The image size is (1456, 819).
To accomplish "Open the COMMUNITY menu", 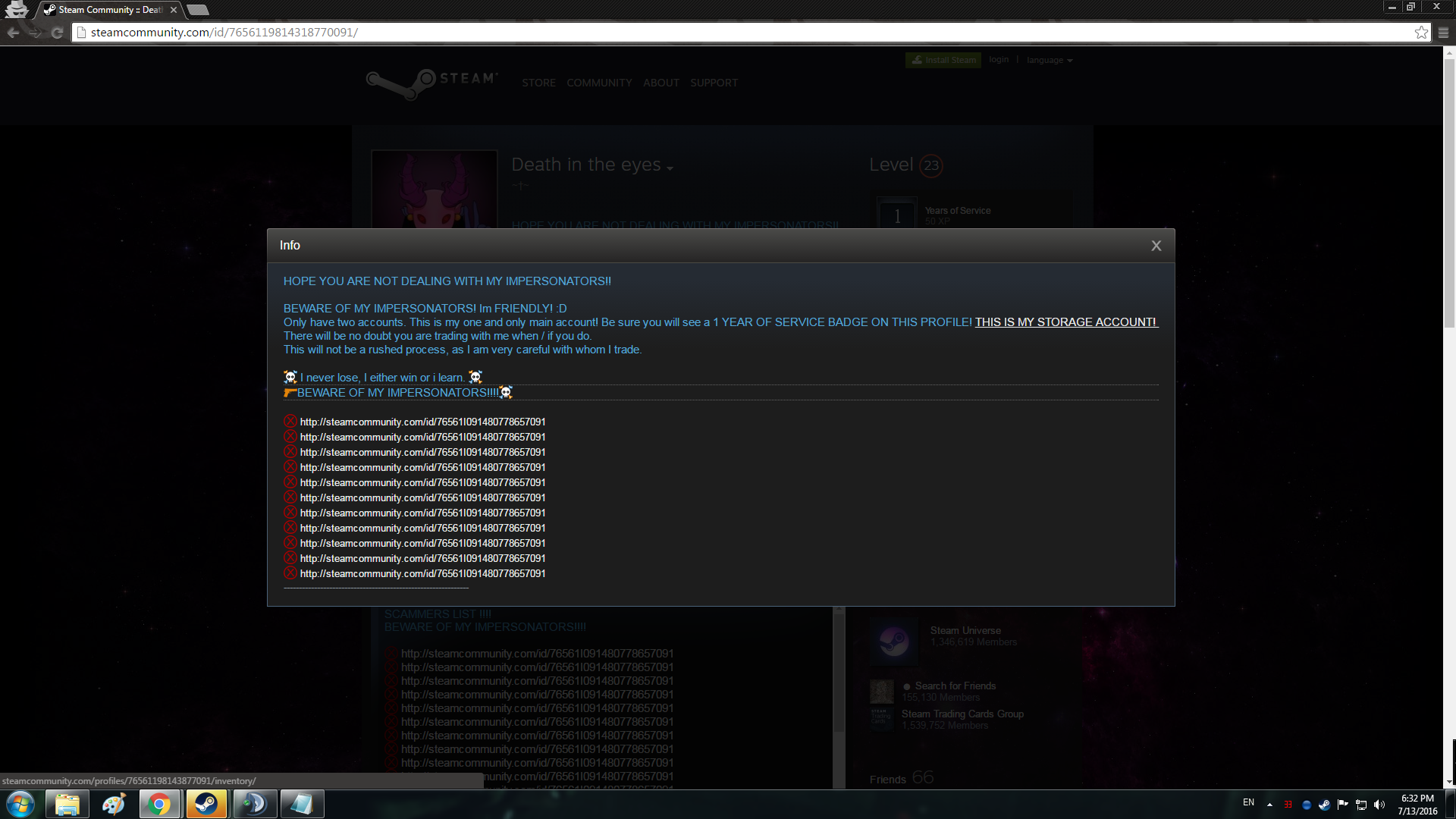I will (x=599, y=83).
